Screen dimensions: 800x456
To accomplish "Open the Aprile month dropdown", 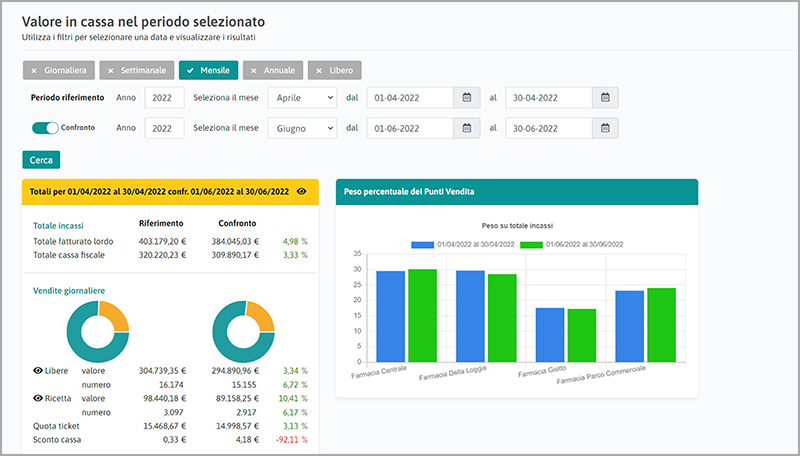I will coord(301,98).
